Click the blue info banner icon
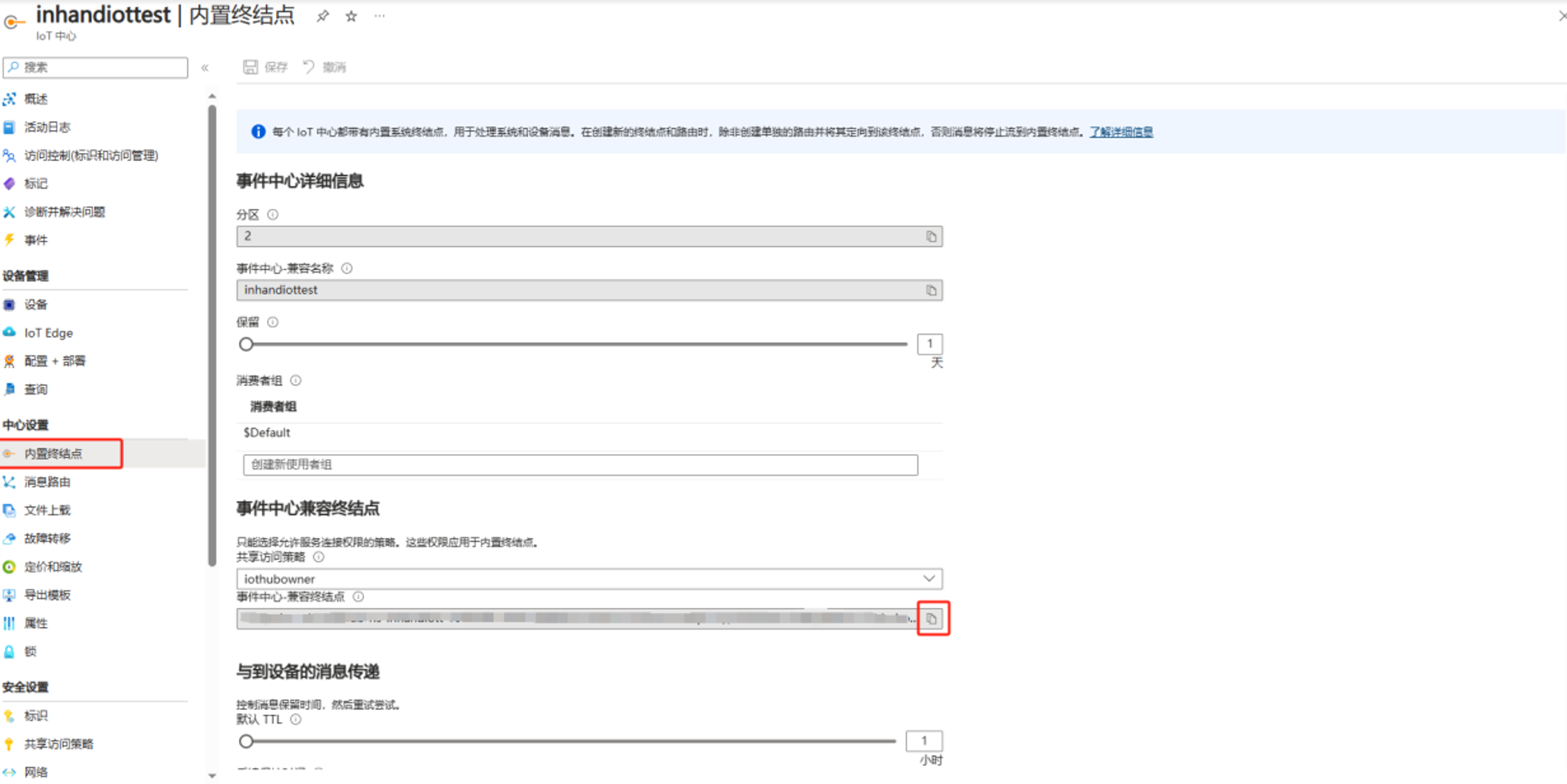This screenshot has width=1567, height=784. (x=258, y=131)
